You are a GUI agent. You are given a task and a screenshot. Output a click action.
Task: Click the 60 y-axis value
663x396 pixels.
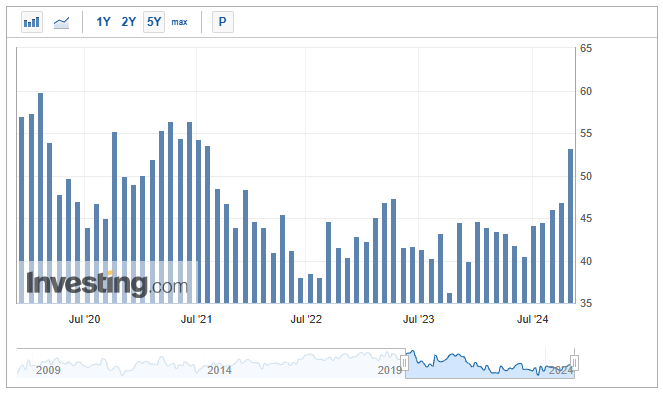click(x=586, y=91)
